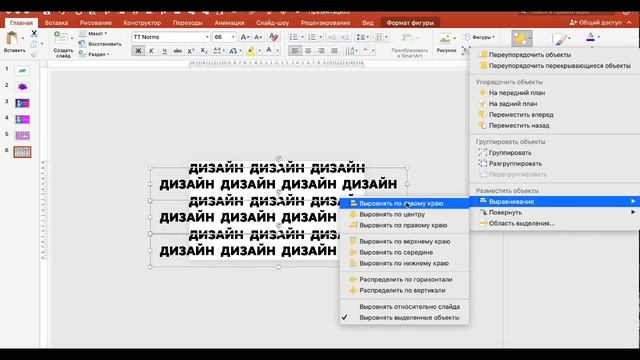Click the text highlight color marker
The image size is (640, 360).
(251, 51)
